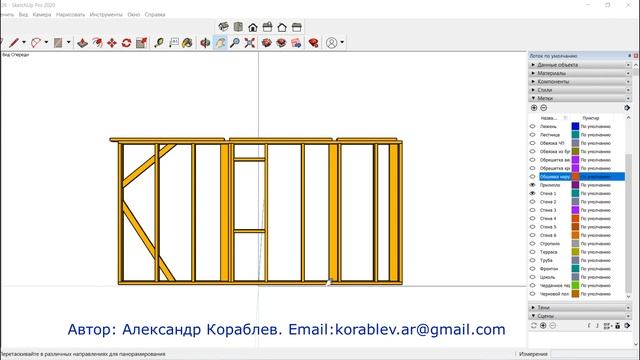
Task: Open the 3D Warehouse
Action: click(267, 42)
